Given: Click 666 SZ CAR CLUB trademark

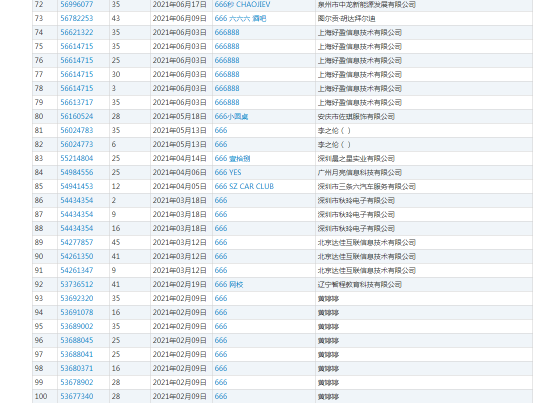Looking at the screenshot, I should [x=244, y=187].
